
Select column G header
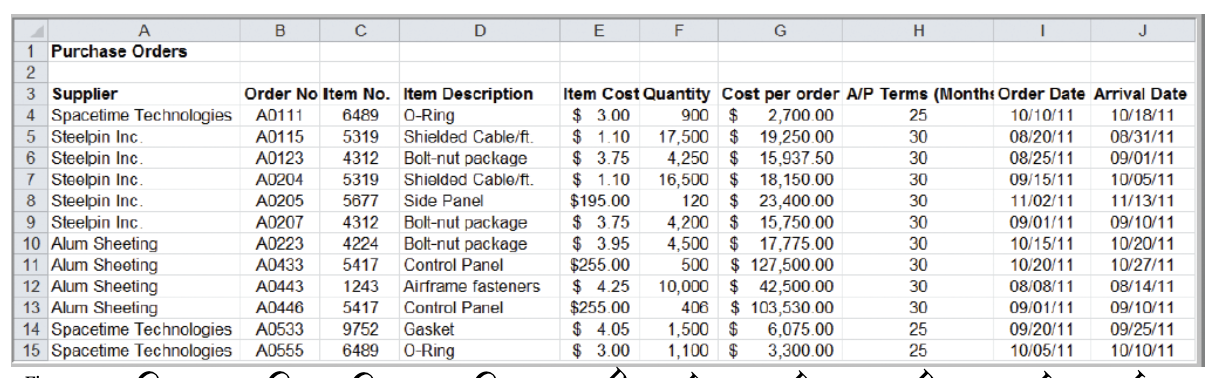pos(780,31)
